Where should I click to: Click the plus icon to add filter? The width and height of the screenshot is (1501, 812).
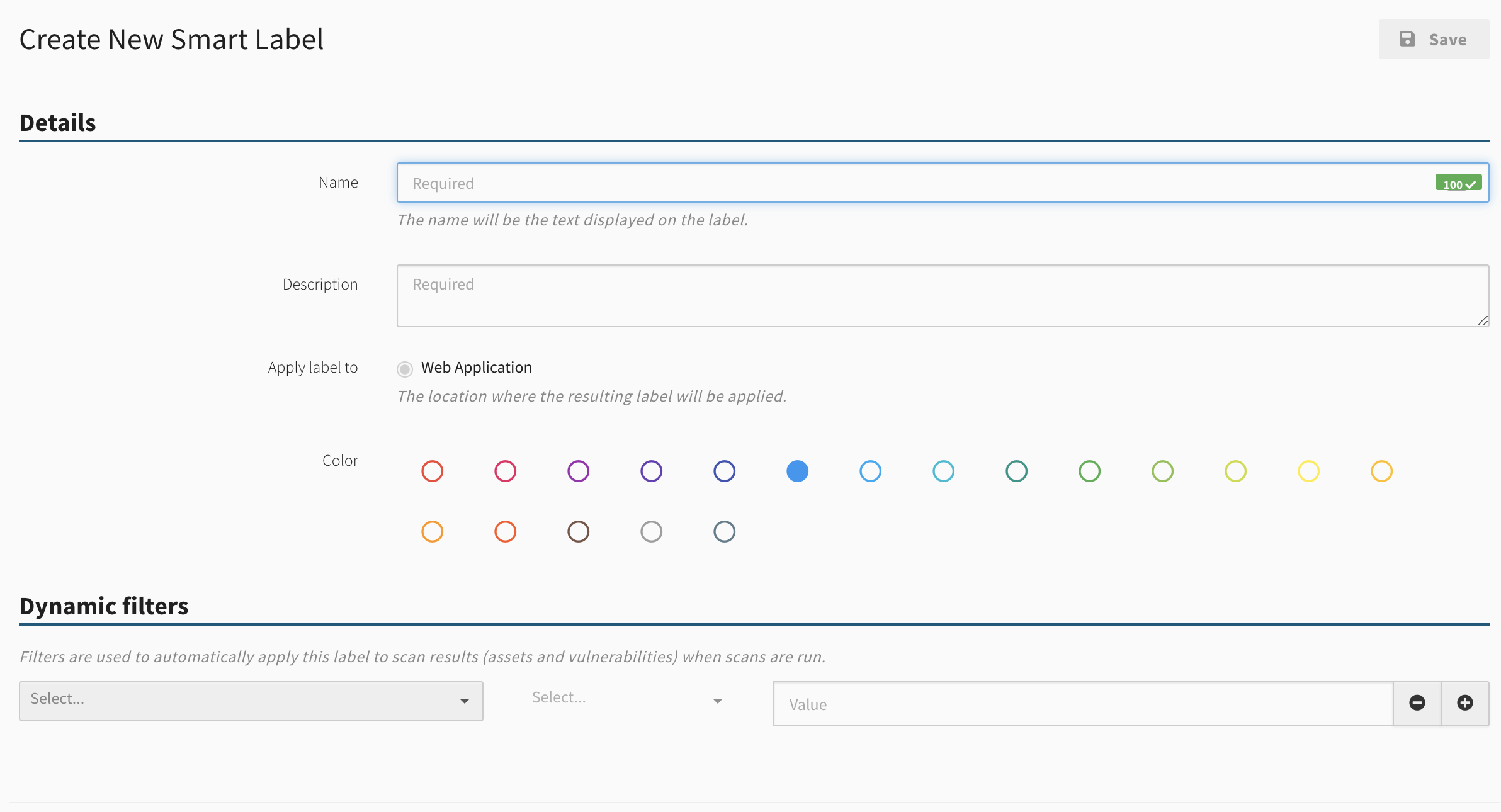(x=1465, y=703)
